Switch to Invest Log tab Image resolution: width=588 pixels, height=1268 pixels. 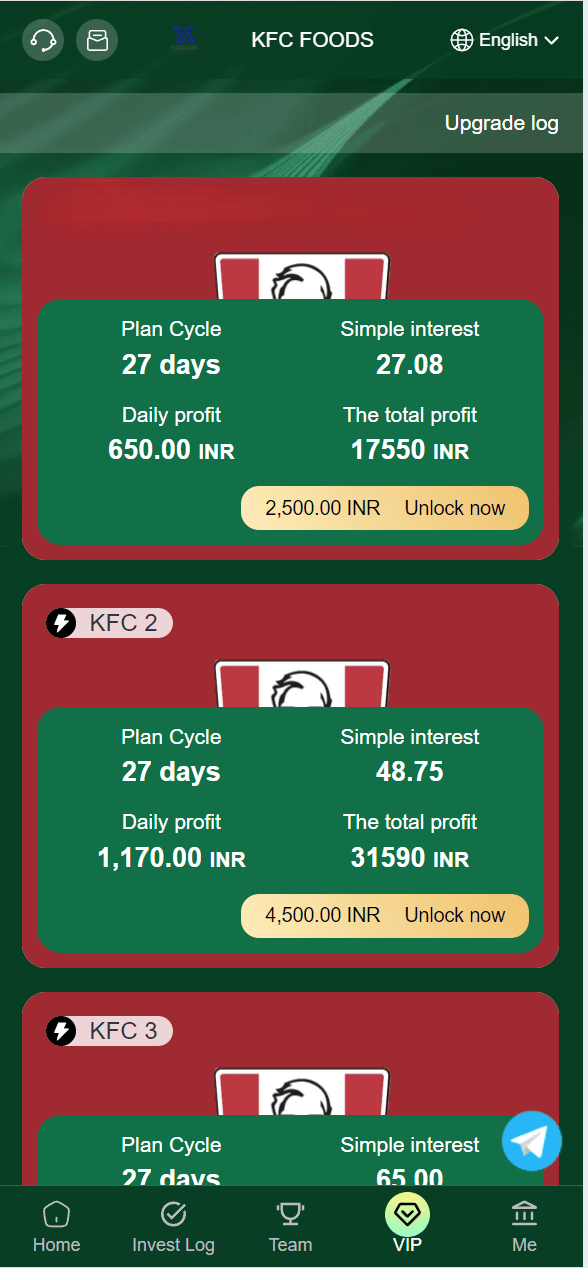click(x=173, y=1228)
